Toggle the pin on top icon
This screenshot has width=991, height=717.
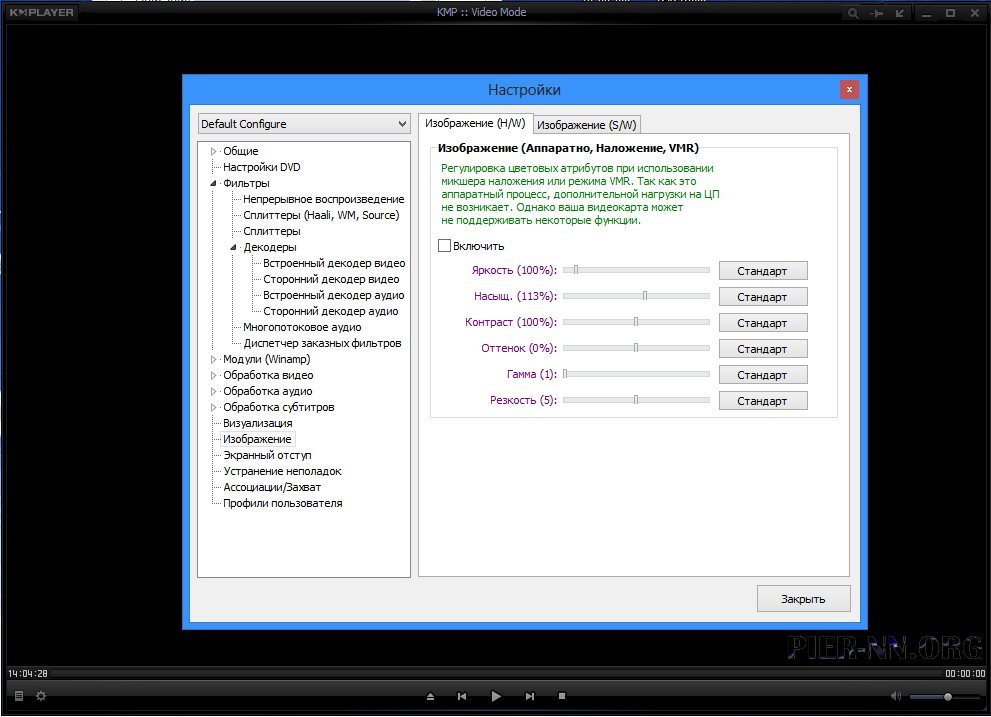[876, 13]
